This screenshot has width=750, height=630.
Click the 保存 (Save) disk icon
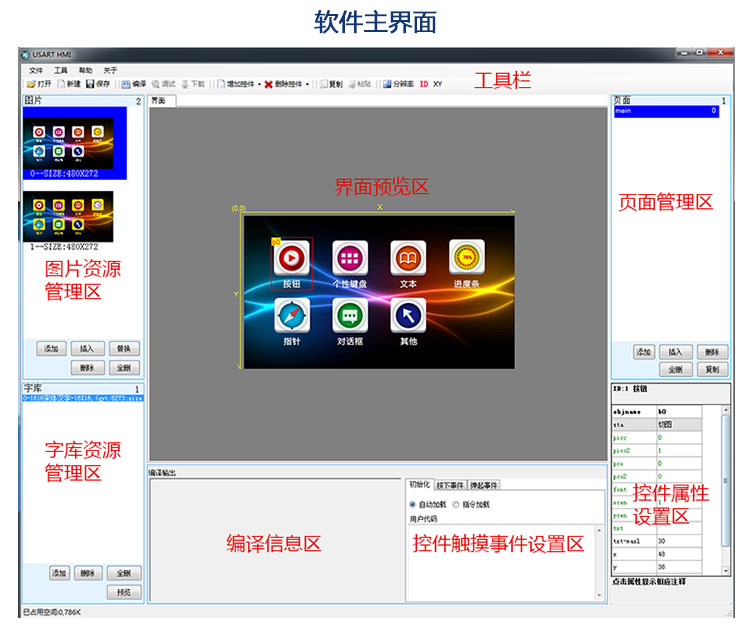90,84
